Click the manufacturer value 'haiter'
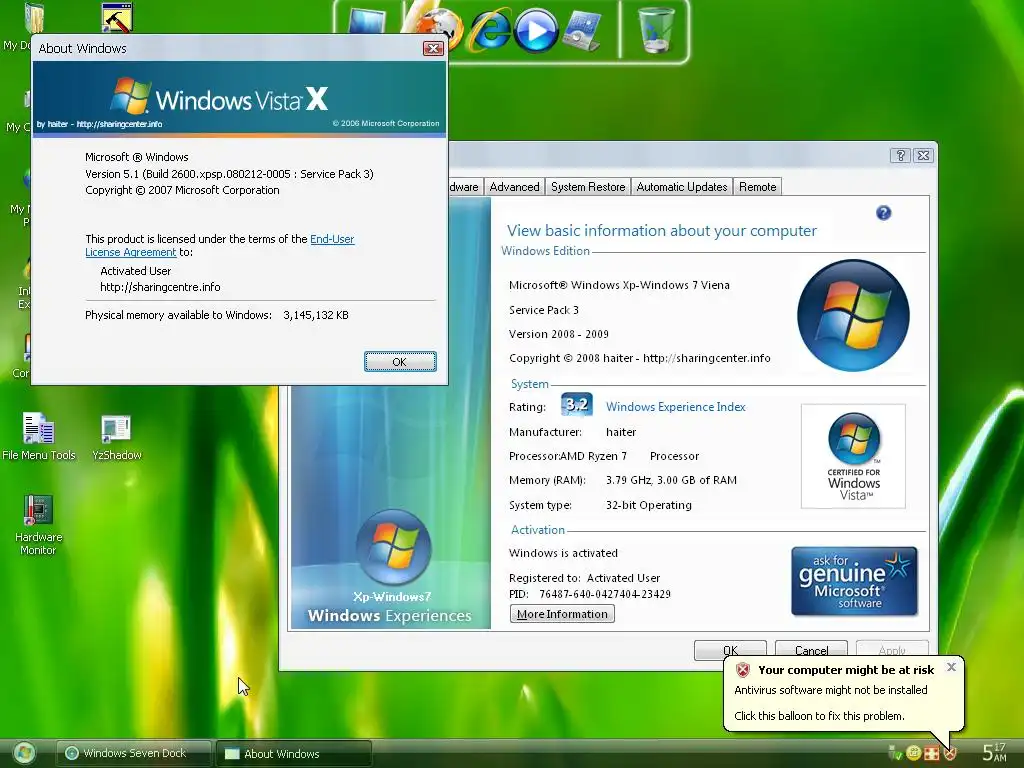 [x=620, y=432]
